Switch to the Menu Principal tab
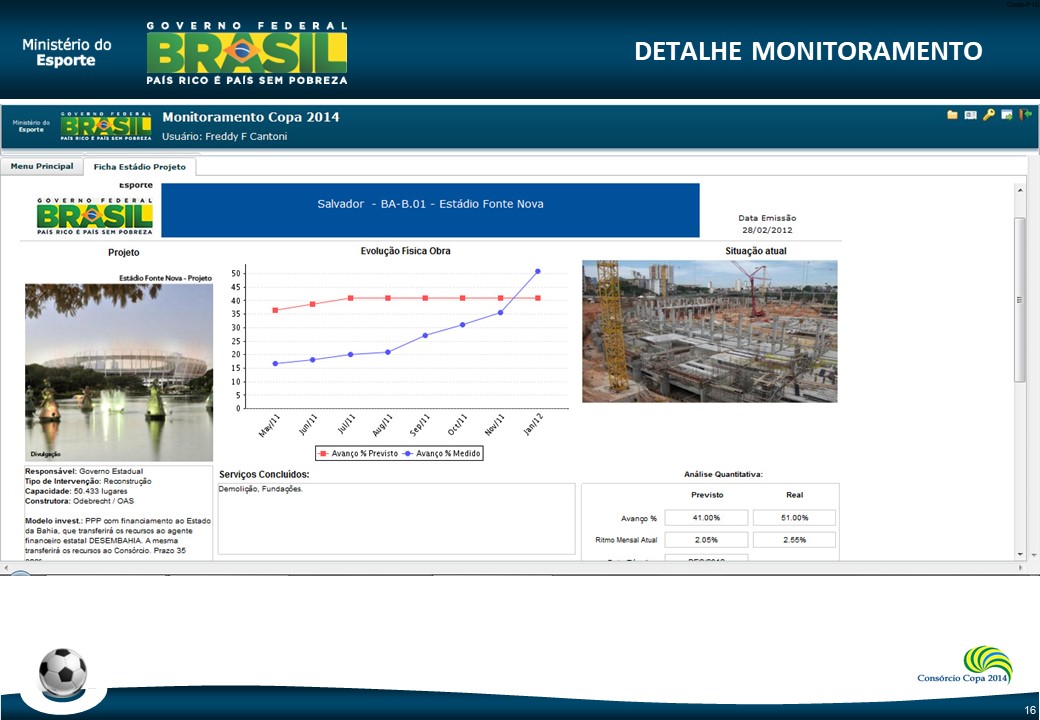This screenshot has height=720, width=1040. point(42,166)
